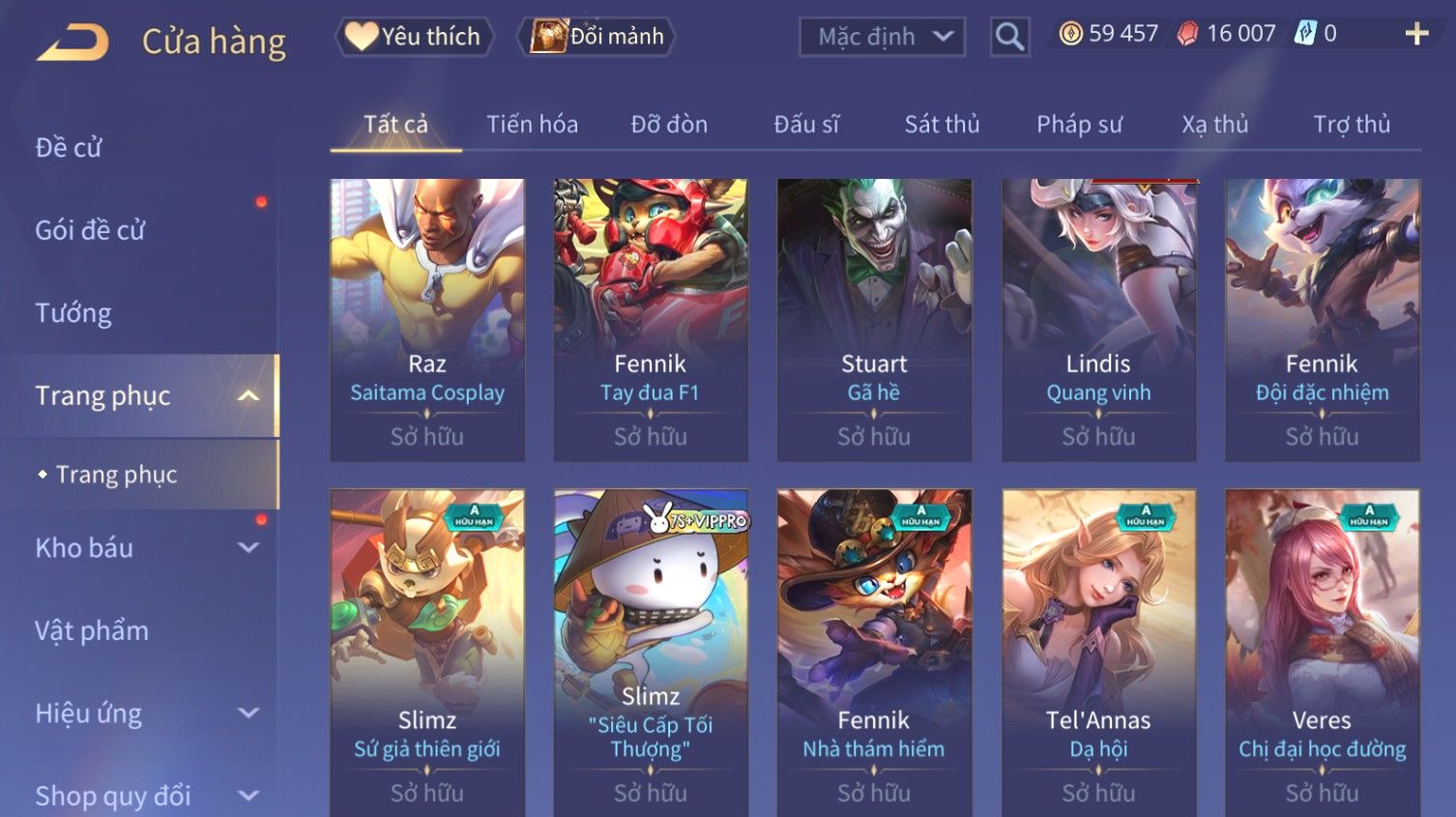The height and width of the screenshot is (817, 1456).
Task: Expand the Shop quy đổi section
Action: [x=248, y=796]
